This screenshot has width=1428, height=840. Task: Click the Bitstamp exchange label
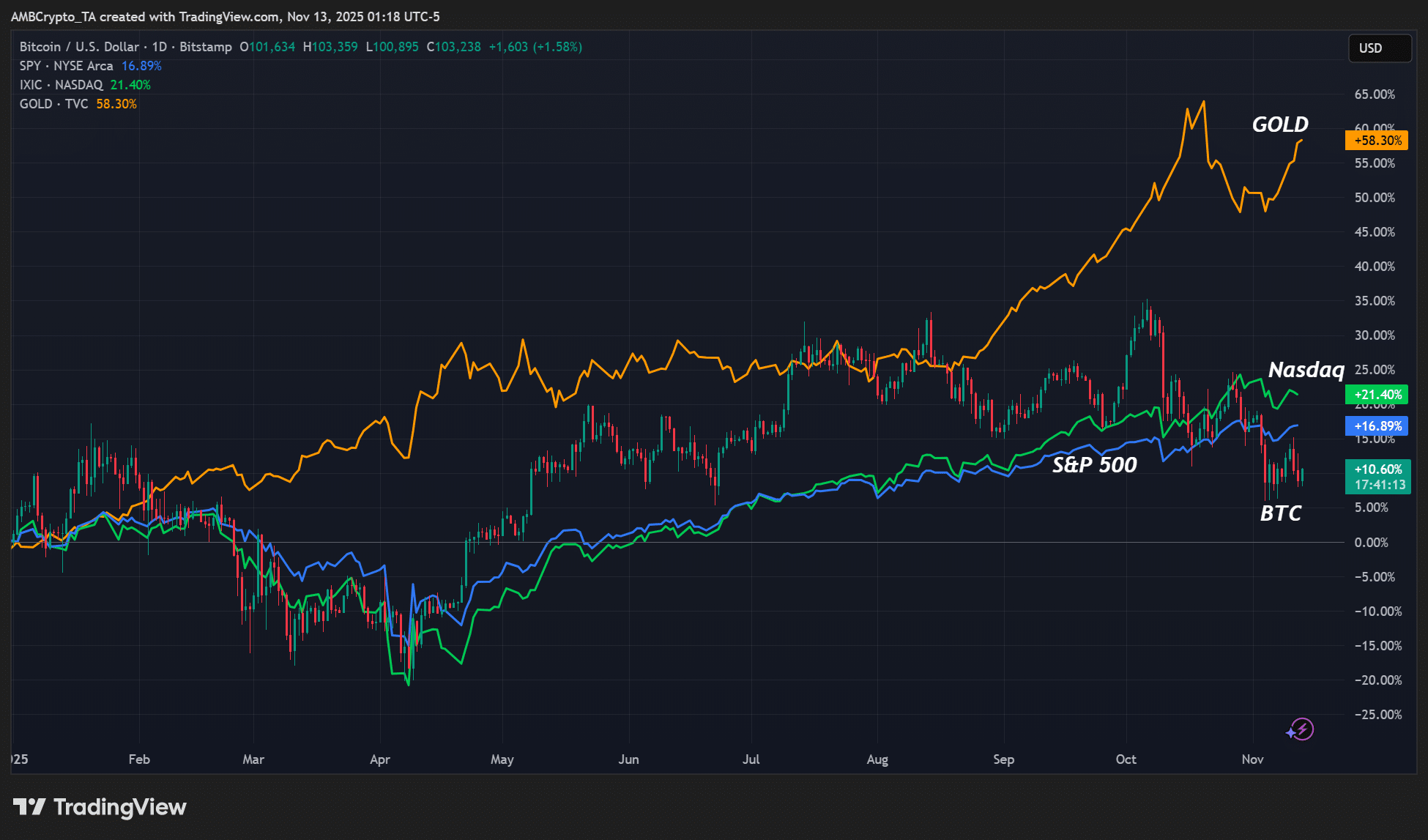click(206, 47)
